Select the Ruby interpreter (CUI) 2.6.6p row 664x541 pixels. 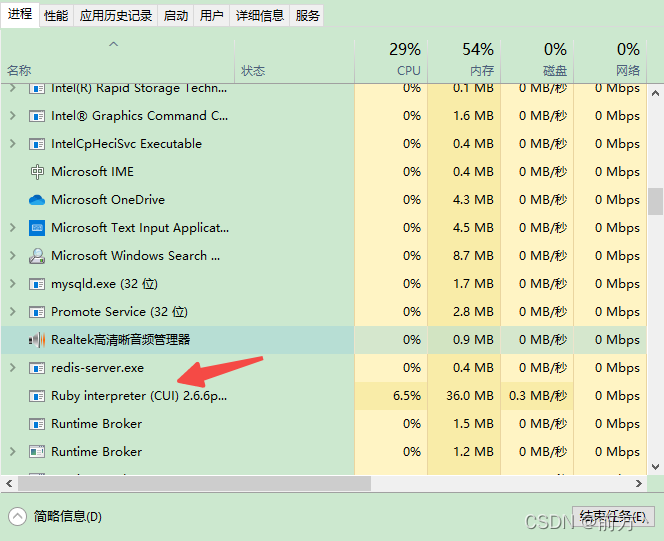[x=324, y=396]
